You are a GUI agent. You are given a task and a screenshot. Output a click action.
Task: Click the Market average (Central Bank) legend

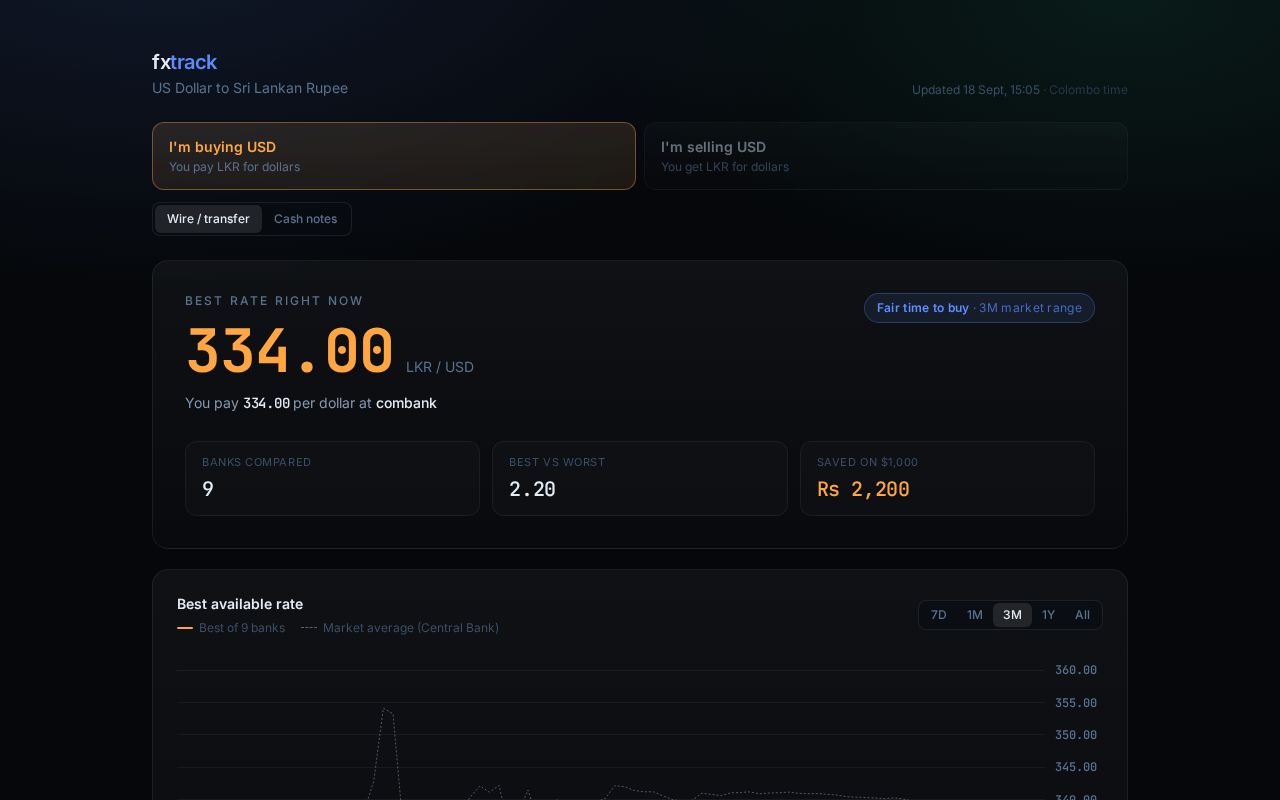400,628
